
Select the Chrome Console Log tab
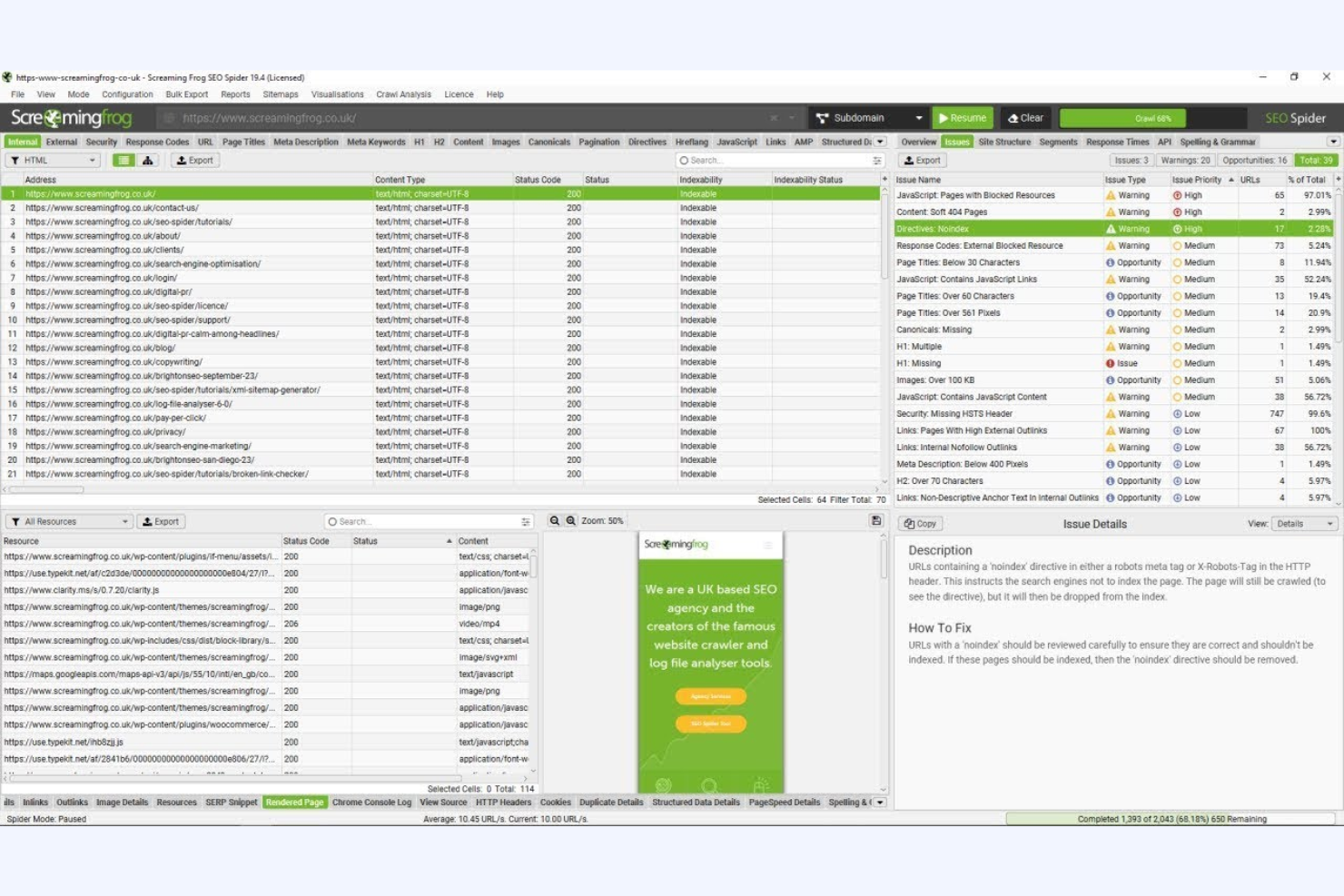(x=371, y=802)
